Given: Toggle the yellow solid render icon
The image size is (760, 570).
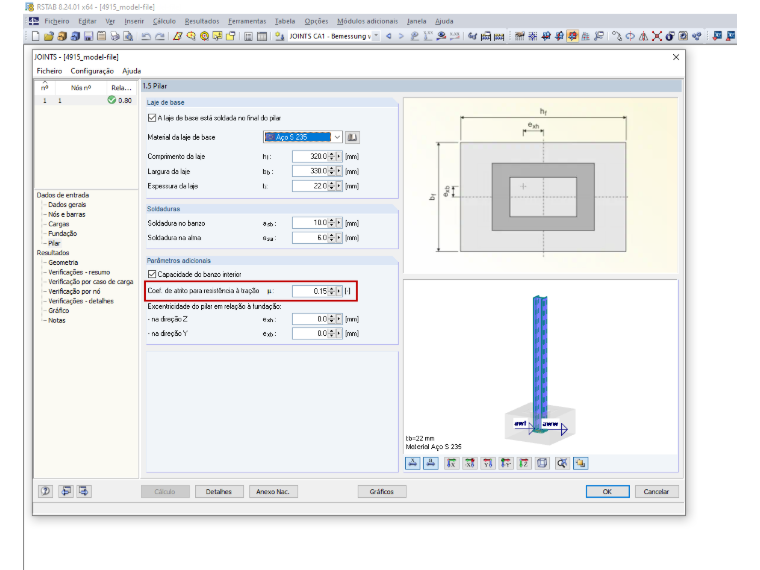Looking at the screenshot, I should click(580, 463).
